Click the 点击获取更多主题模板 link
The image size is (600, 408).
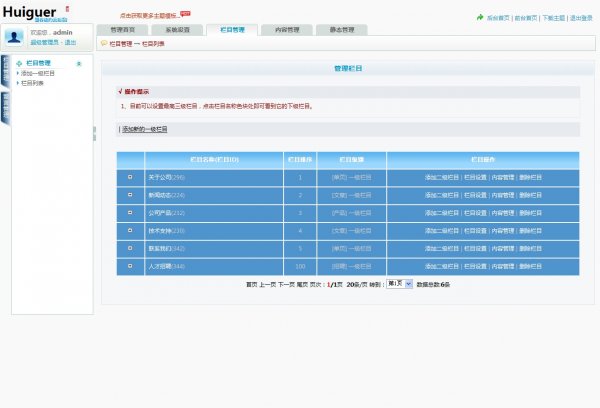[150, 16]
